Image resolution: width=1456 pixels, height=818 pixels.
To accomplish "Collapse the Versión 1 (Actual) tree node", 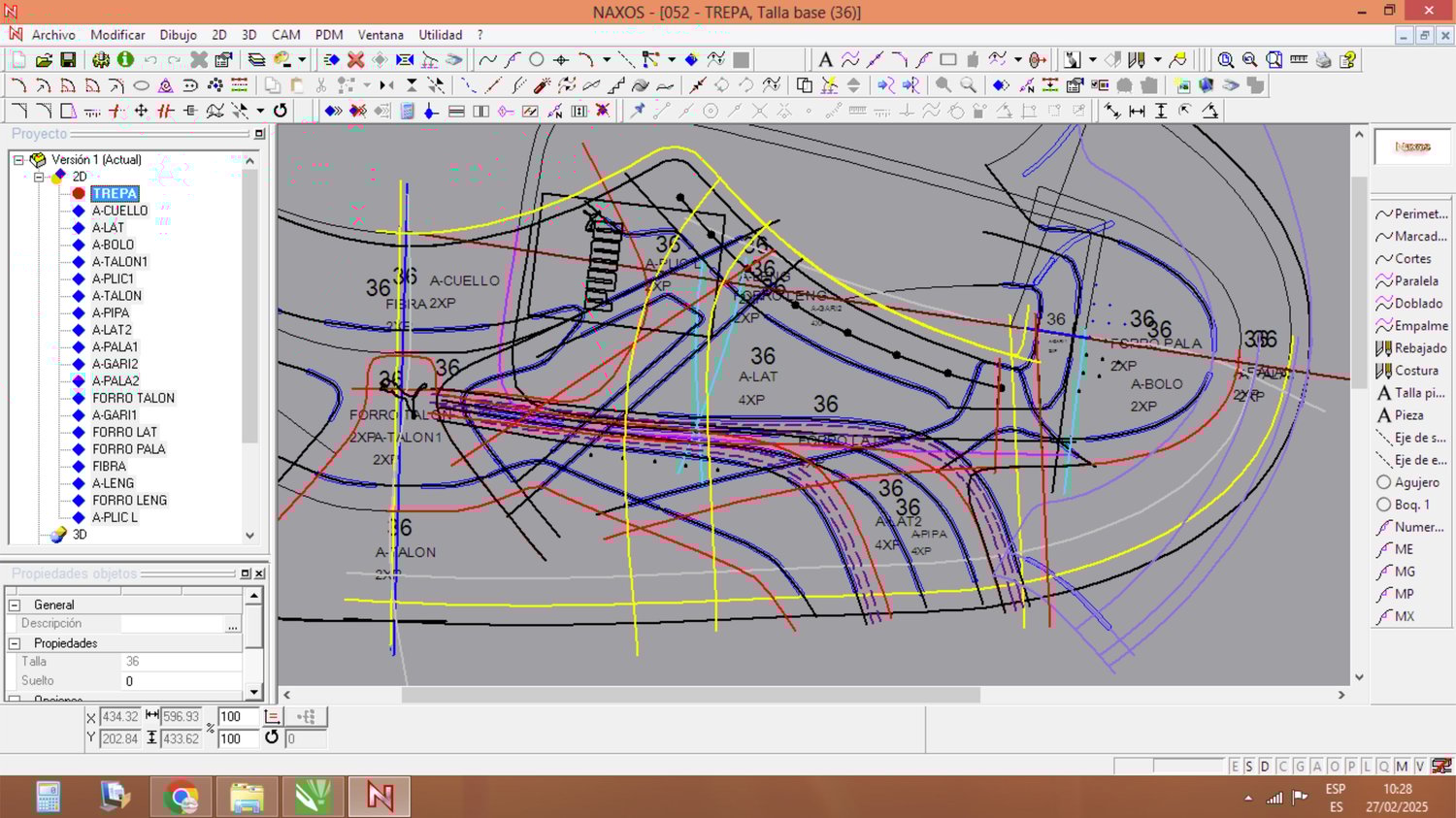I will pyautogui.click(x=18, y=160).
